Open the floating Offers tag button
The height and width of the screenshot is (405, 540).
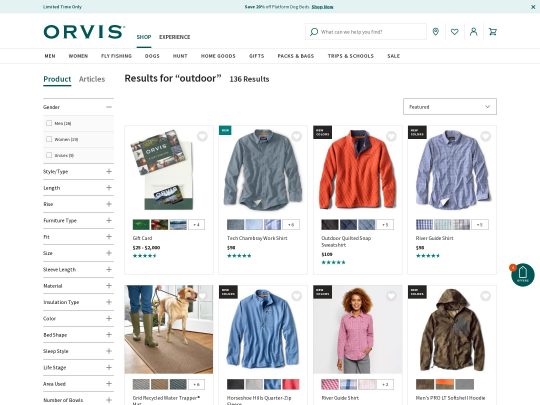(522, 275)
